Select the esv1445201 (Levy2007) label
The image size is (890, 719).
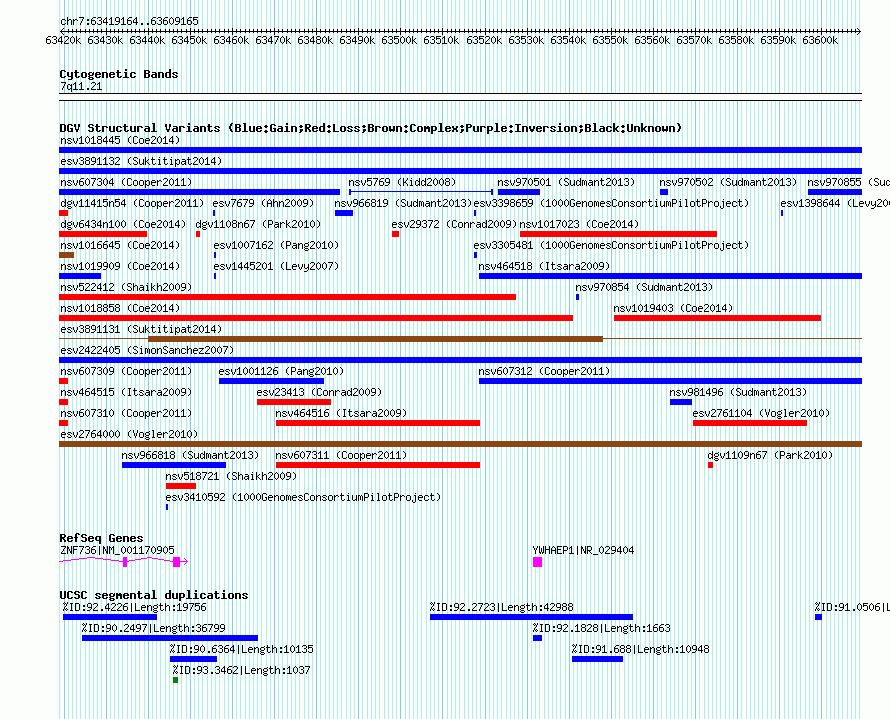point(276,266)
